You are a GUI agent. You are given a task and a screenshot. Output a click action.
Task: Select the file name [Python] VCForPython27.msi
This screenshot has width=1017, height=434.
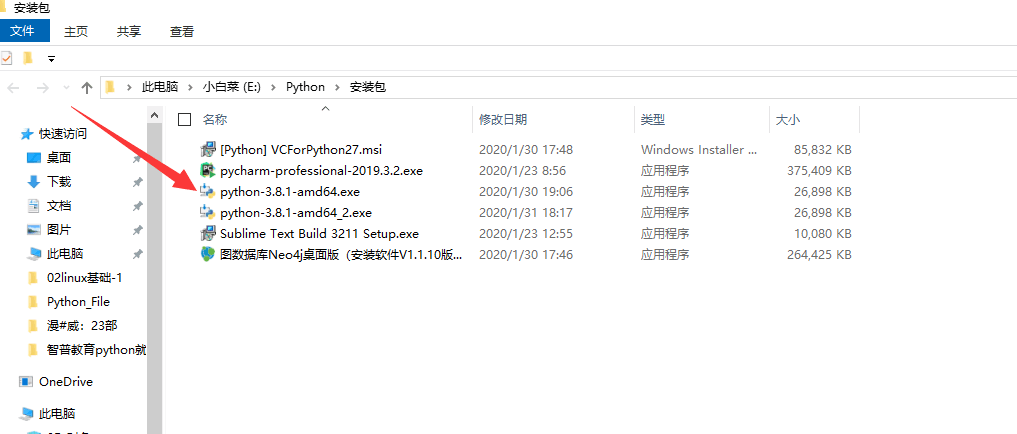tap(301, 150)
